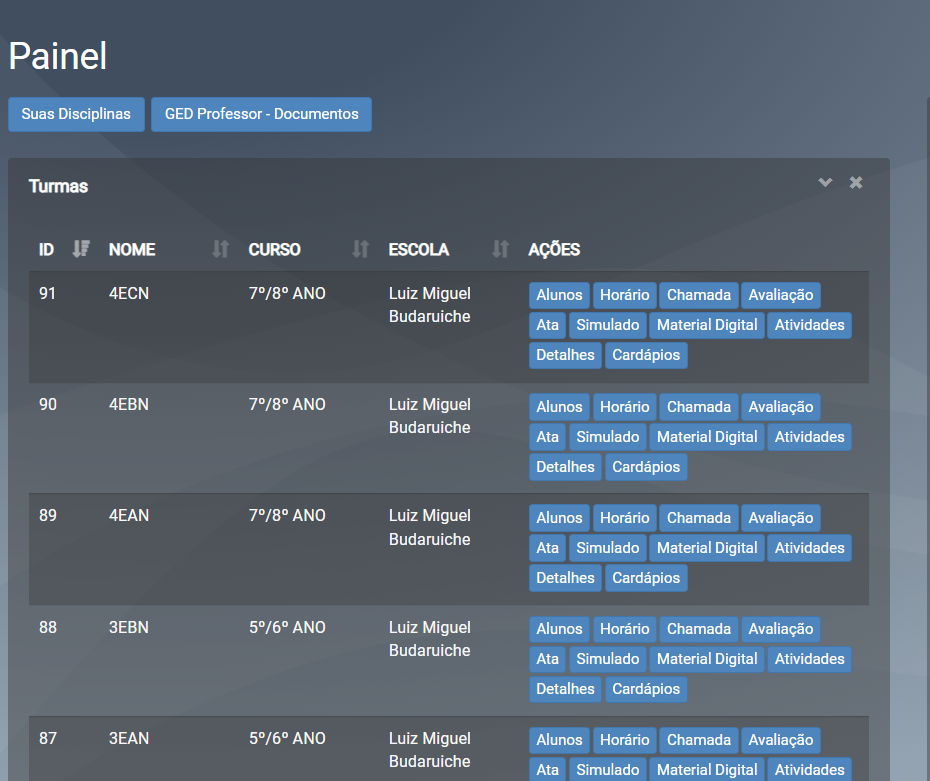Click the ESCOLA column header
The image size is (930, 781).
(419, 249)
